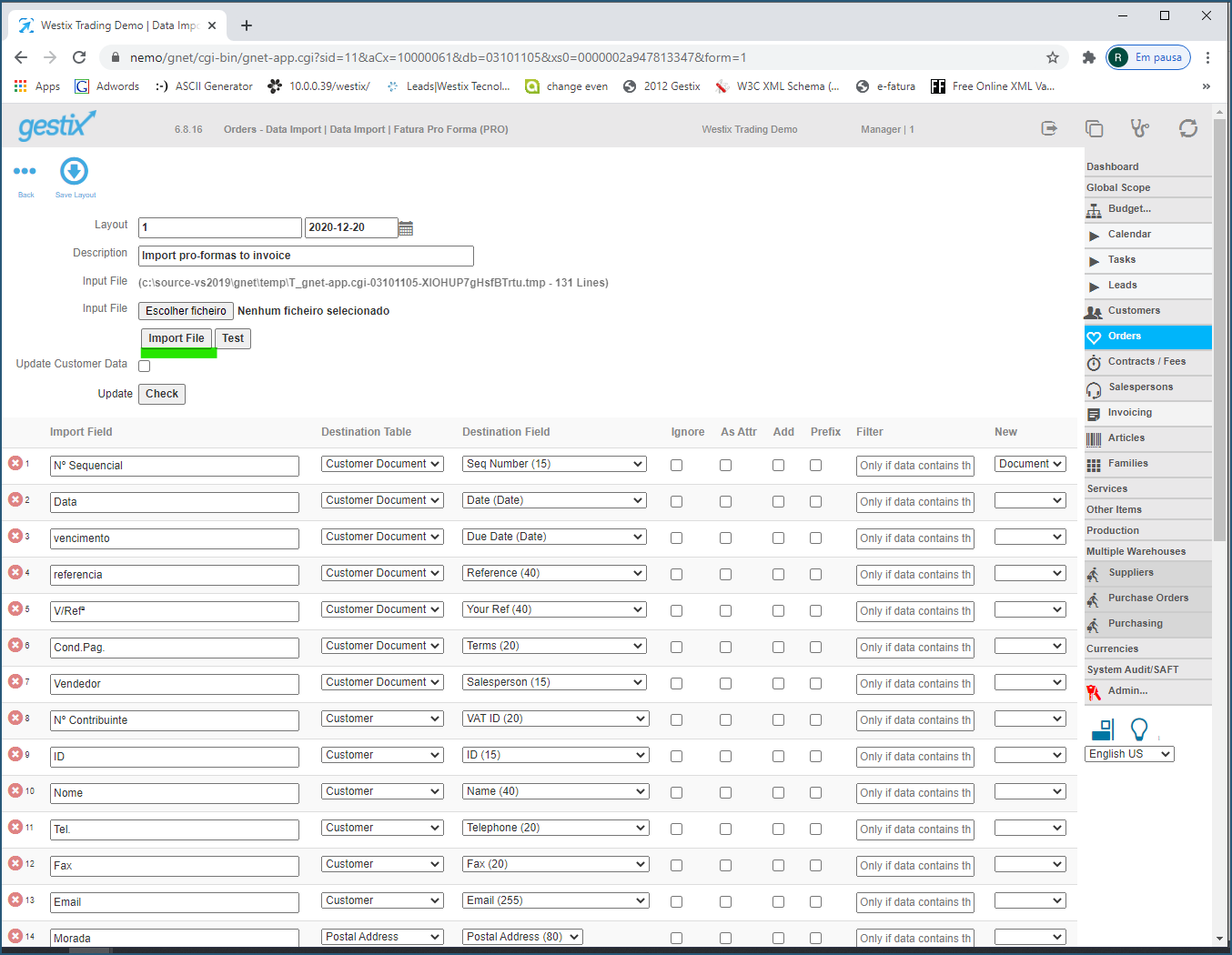The height and width of the screenshot is (955, 1232).
Task: Delete row 13 Email mapping
Action: point(15,900)
